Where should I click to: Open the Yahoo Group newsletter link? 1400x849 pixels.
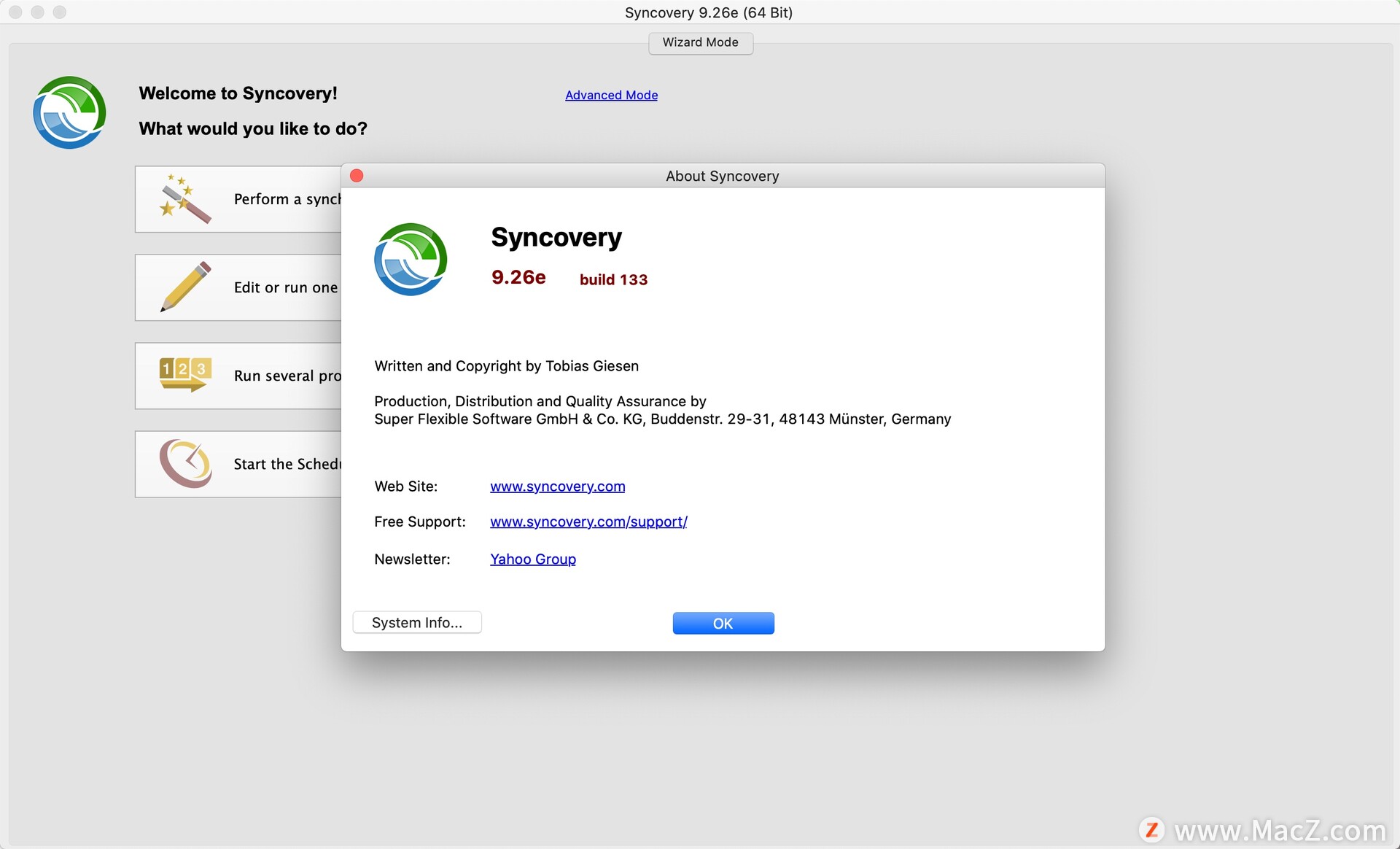[532, 559]
